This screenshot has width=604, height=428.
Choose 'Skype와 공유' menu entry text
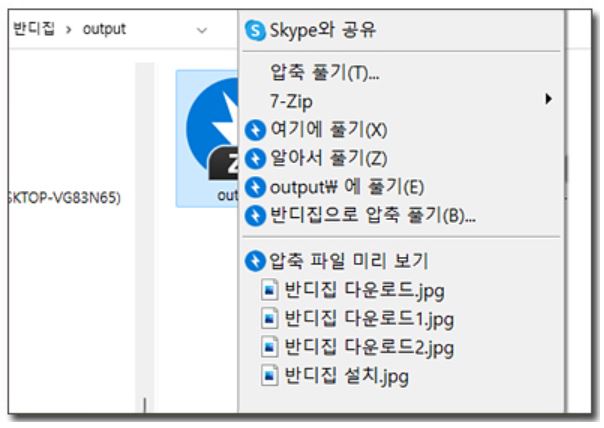pos(322,30)
